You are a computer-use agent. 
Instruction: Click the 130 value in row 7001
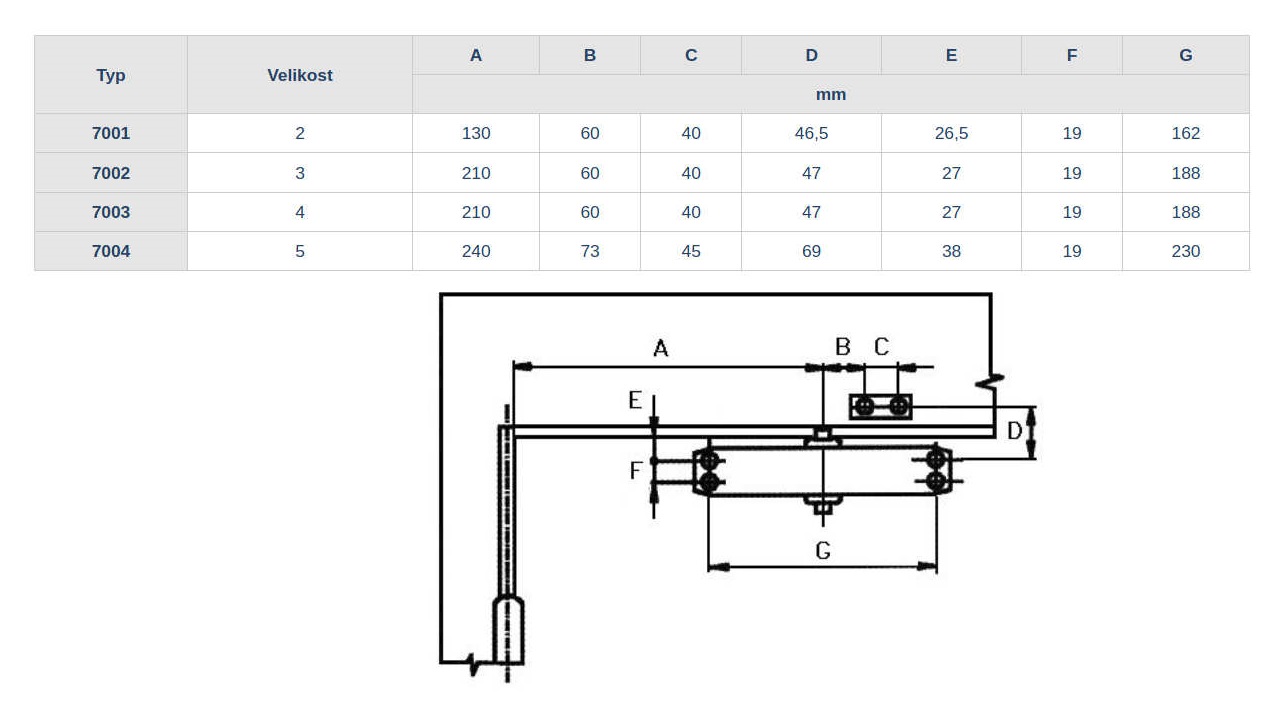tap(476, 133)
